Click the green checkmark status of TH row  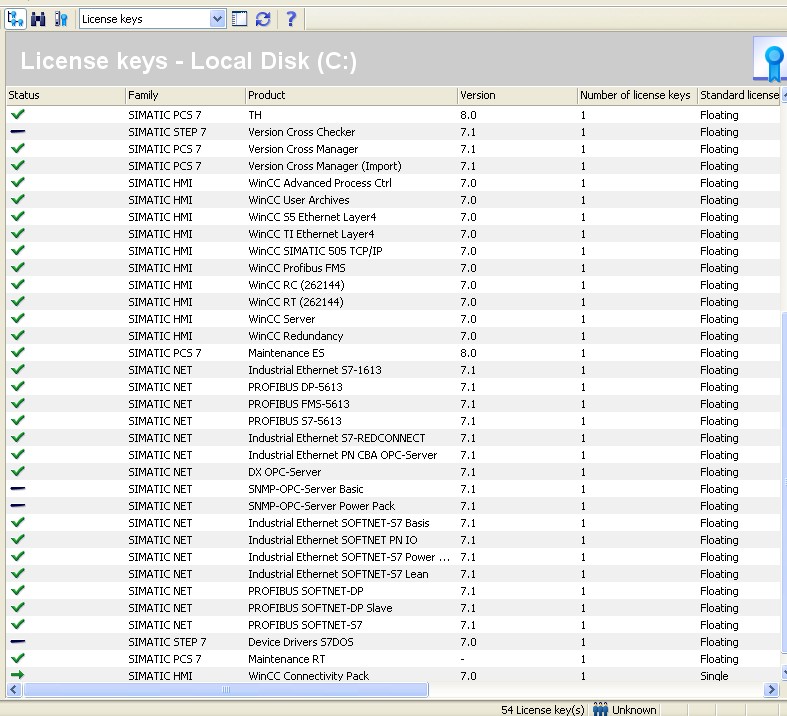click(x=18, y=114)
